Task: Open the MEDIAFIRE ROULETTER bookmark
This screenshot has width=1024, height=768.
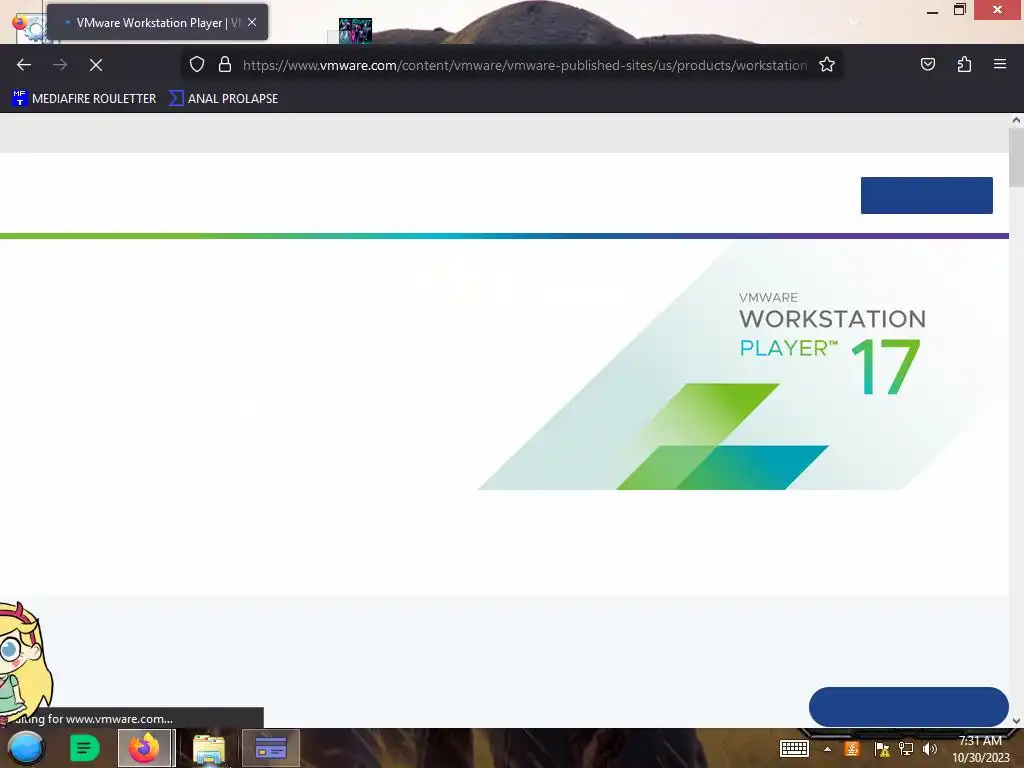Action: [84, 99]
